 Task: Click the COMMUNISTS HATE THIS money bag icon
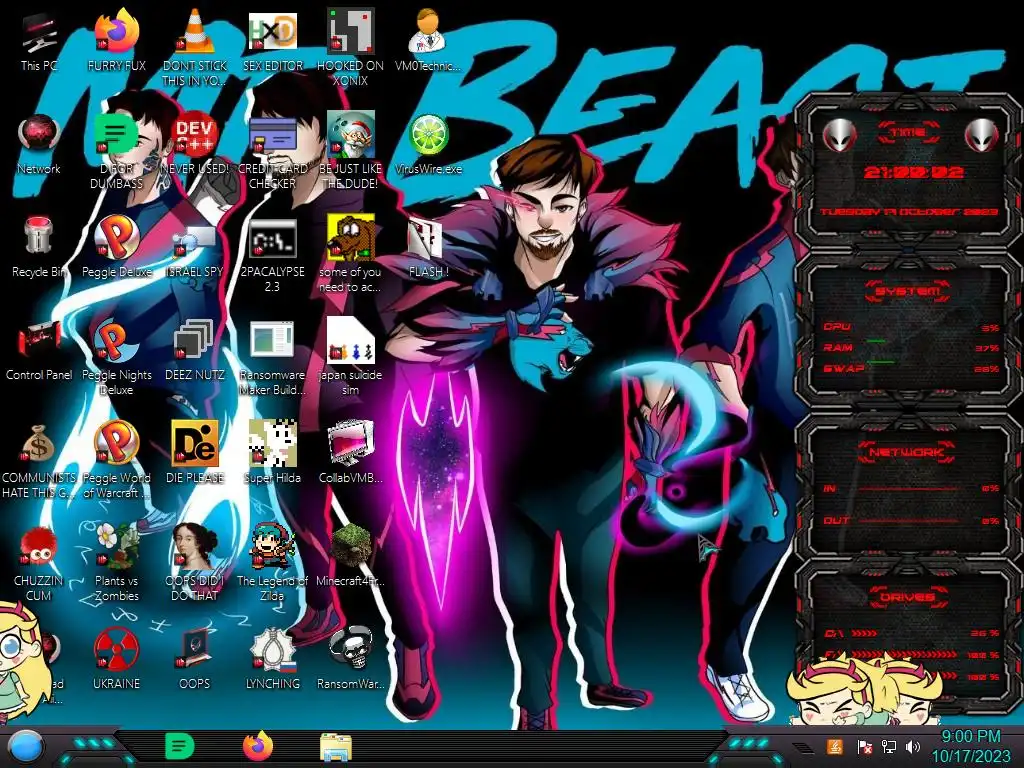[x=39, y=460]
